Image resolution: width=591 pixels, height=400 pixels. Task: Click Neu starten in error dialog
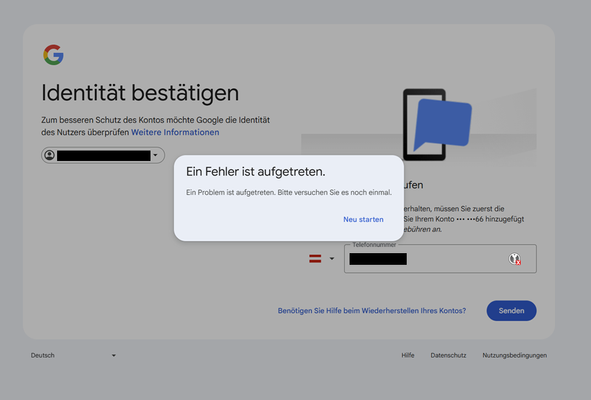pos(363,219)
